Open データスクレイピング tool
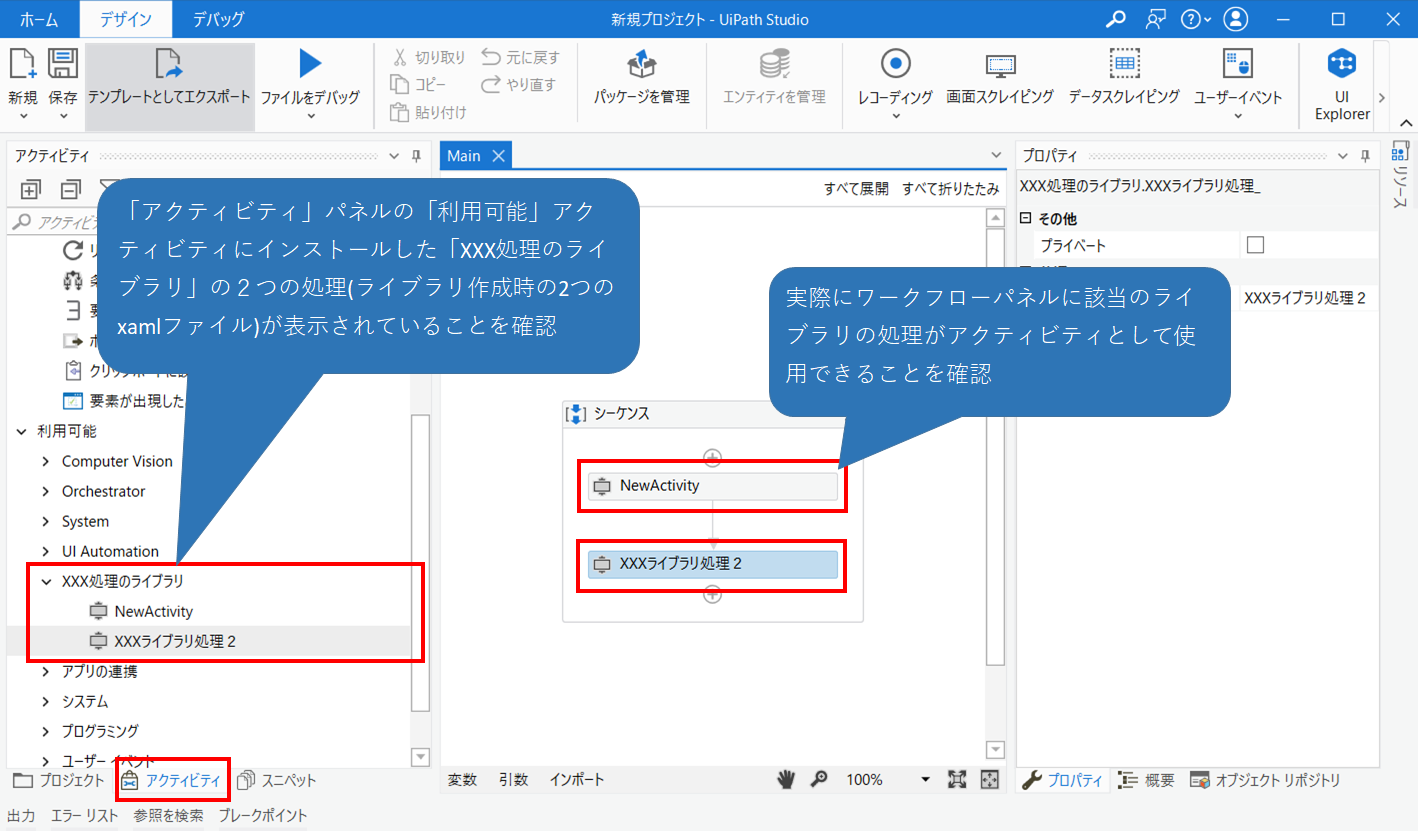Screen dimensions: 1418x831 (x=1124, y=80)
